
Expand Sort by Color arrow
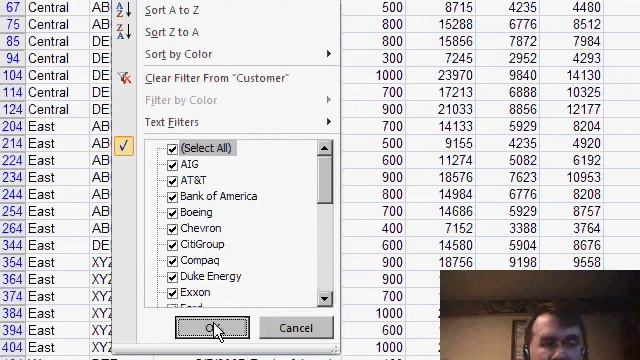click(329, 54)
